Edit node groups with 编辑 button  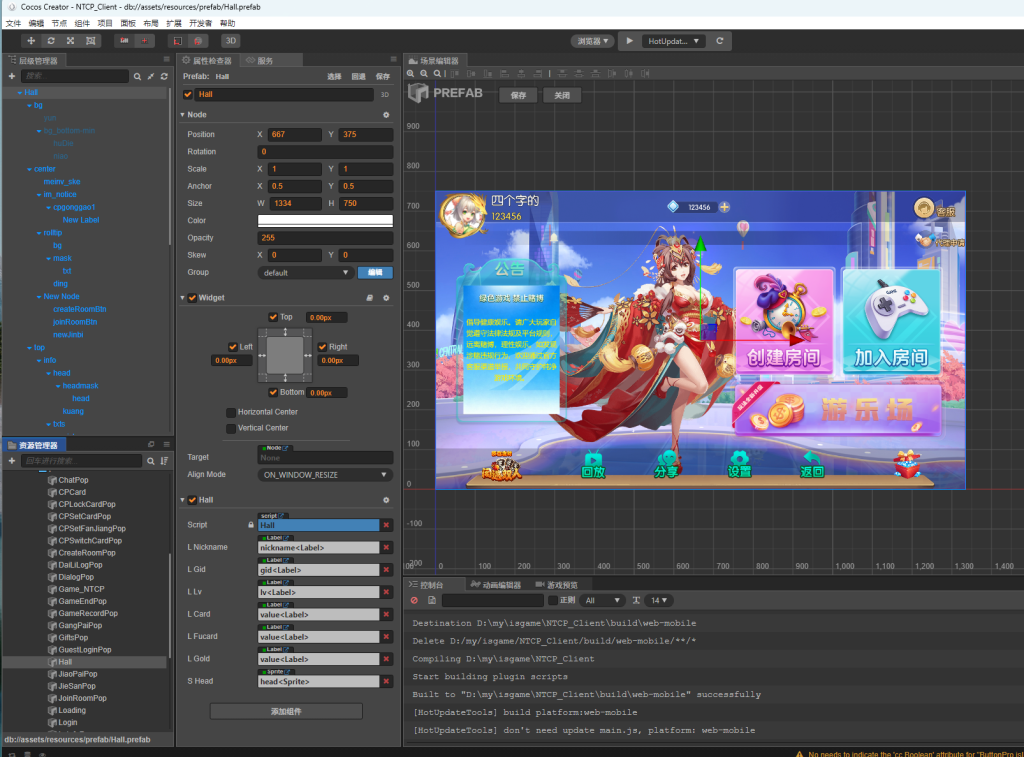pyautogui.click(x=376, y=273)
